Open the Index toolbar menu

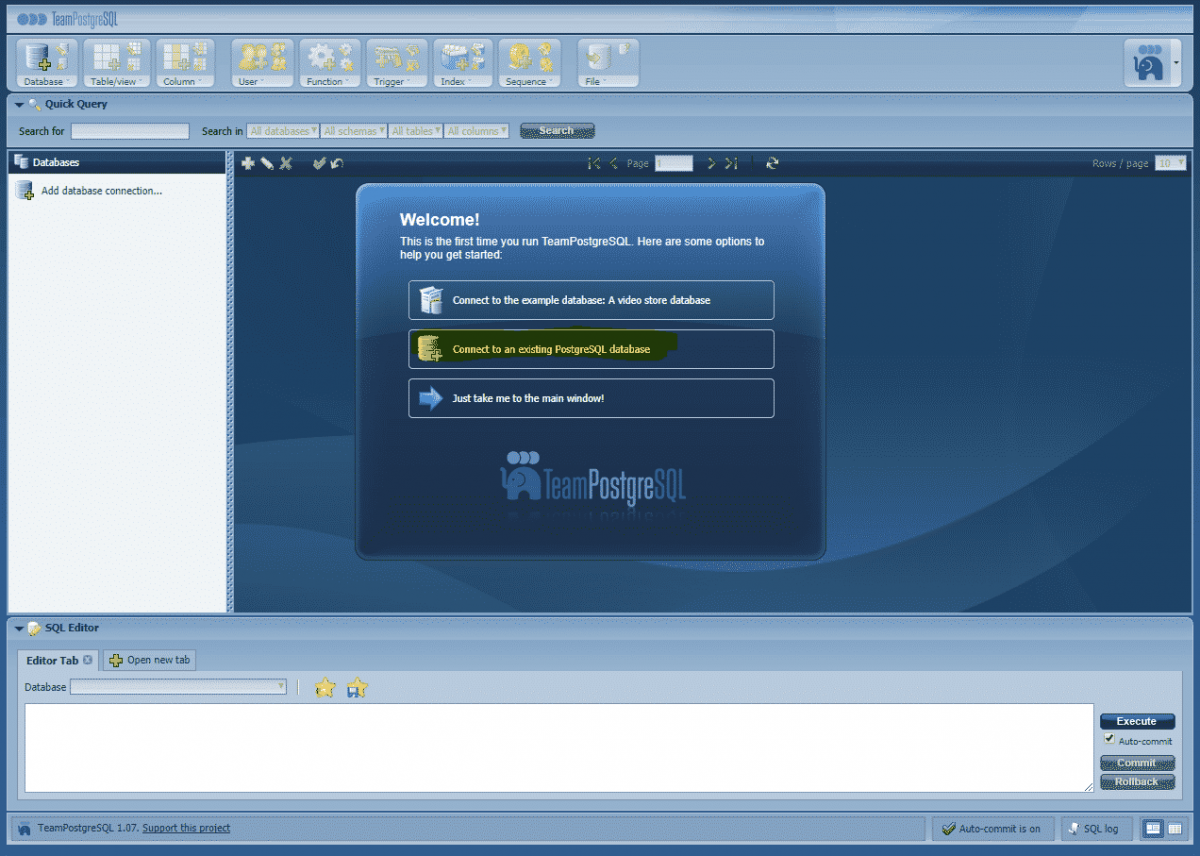pos(463,64)
